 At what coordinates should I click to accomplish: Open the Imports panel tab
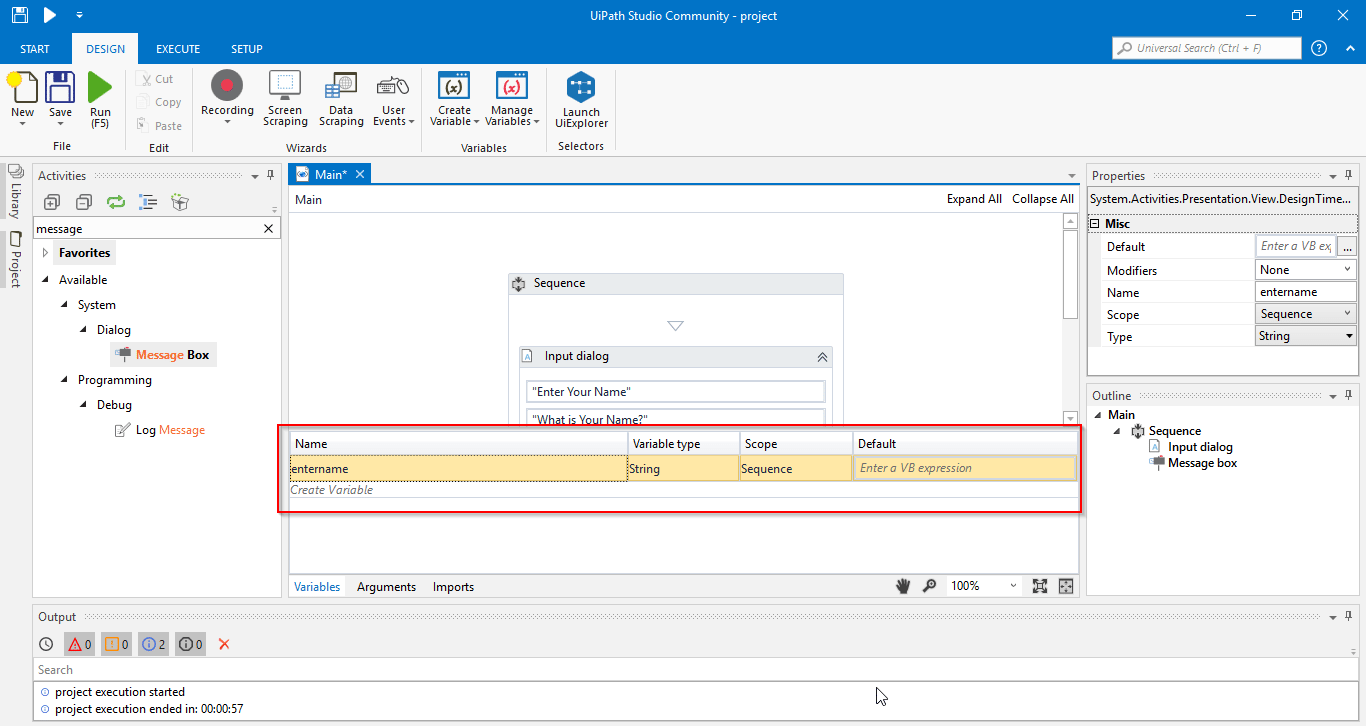pos(453,587)
